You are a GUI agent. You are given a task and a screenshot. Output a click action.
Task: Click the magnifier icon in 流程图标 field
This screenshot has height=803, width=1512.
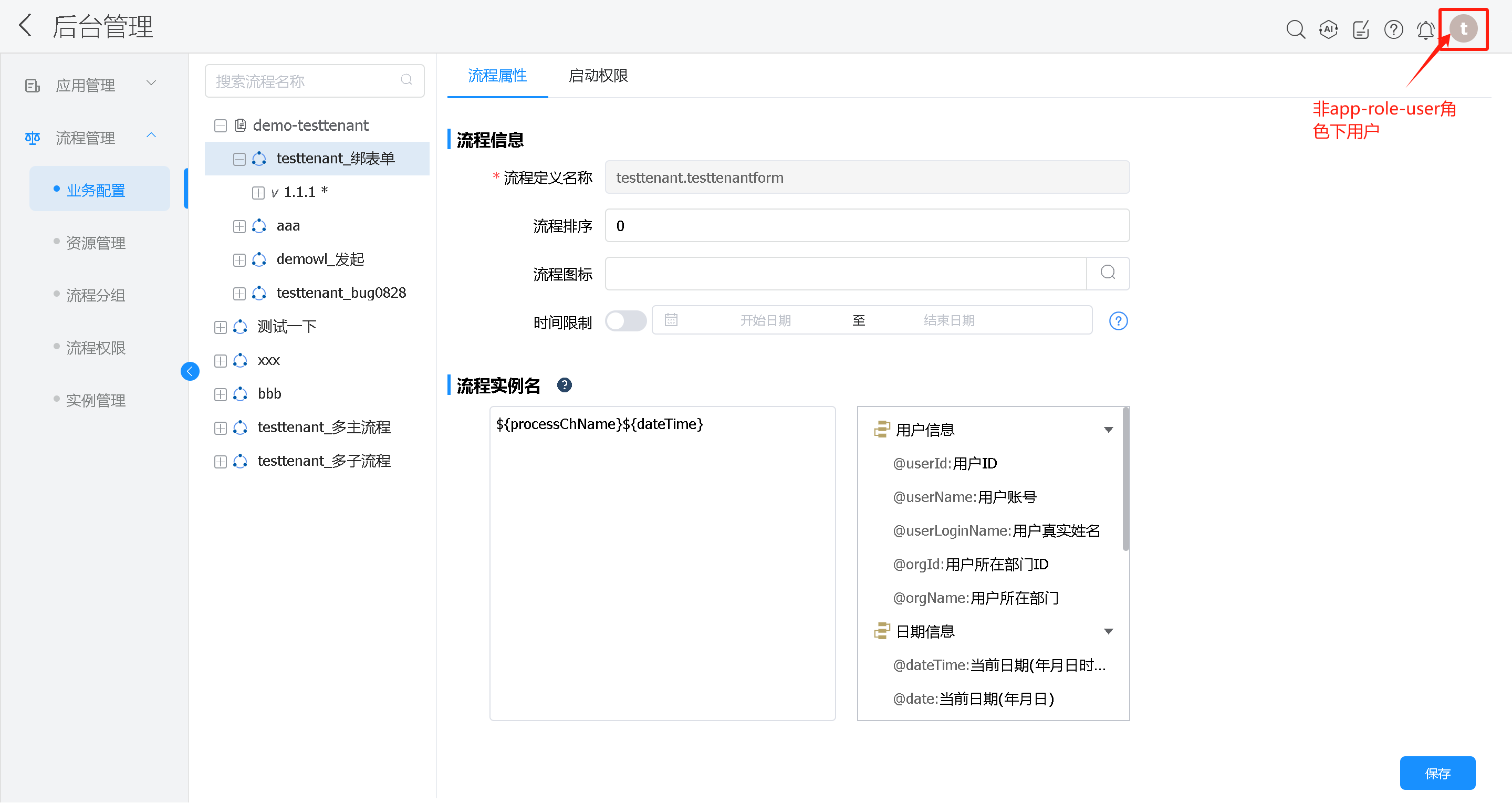pyautogui.click(x=1108, y=273)
